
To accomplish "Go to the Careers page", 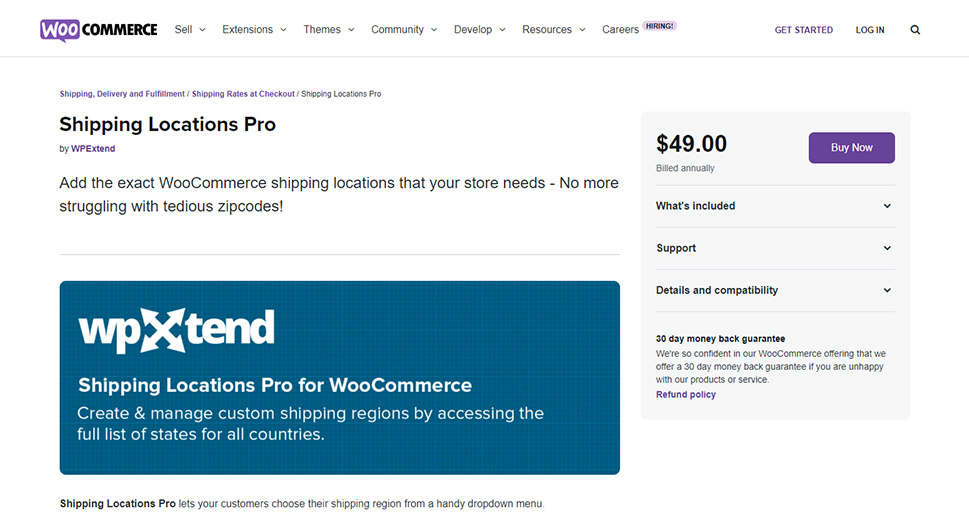I will 620,30.
